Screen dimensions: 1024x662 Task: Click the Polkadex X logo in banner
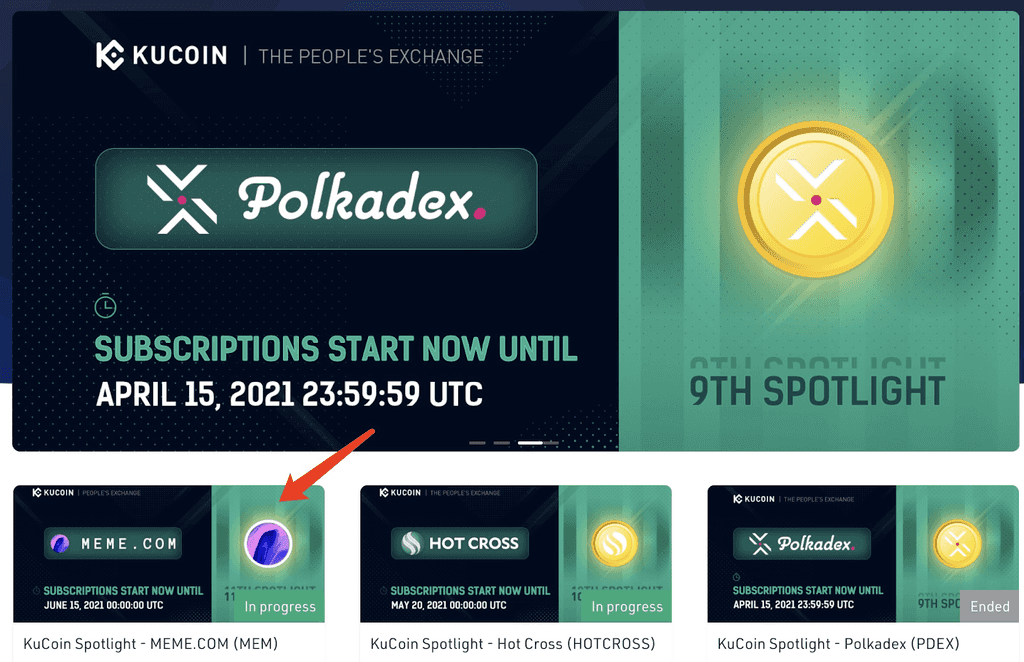coord(182,199)
